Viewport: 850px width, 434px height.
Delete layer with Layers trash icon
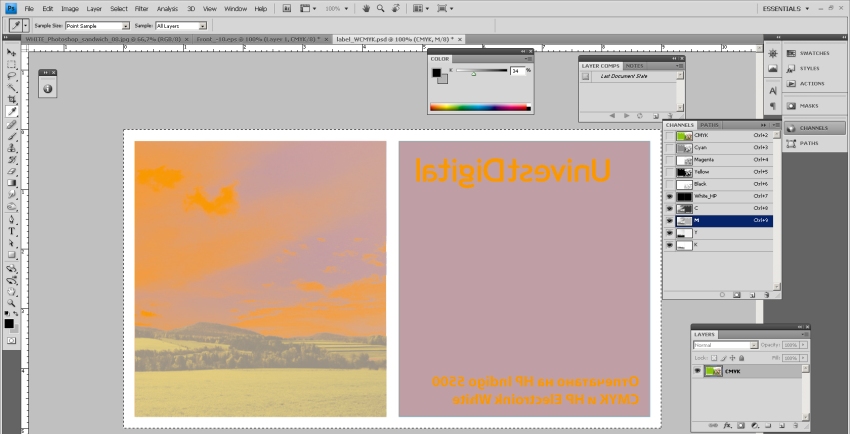tap(795, 426)
